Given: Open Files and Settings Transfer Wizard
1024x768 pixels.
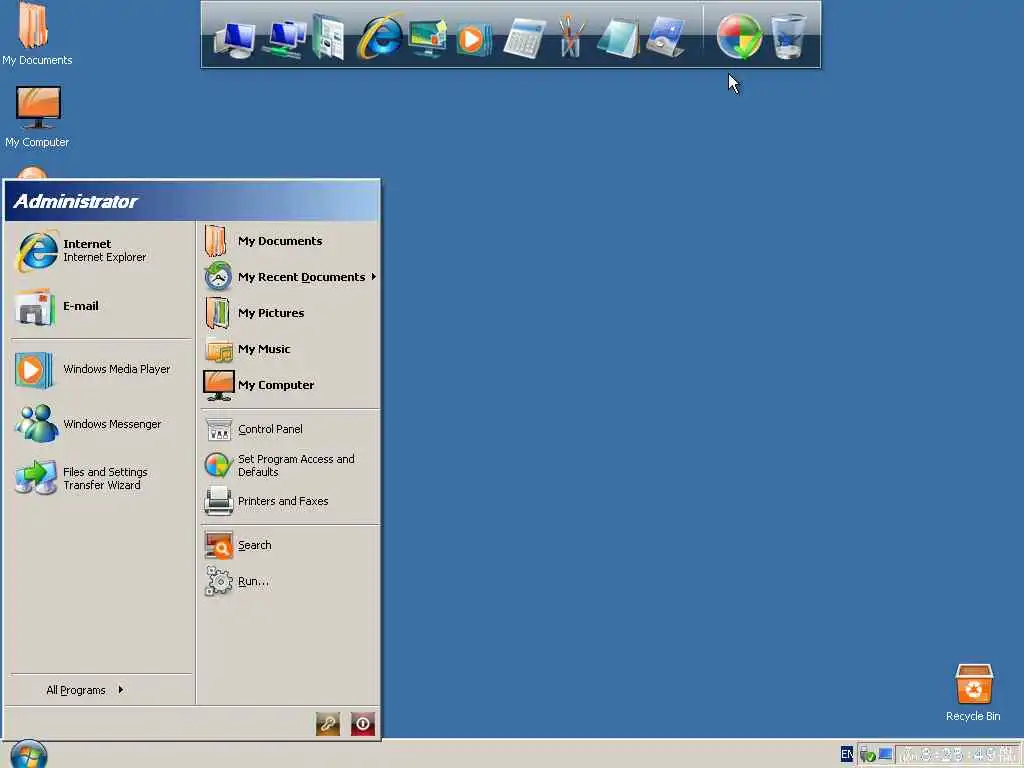Looking at the screenshot, I should (101, 479).
